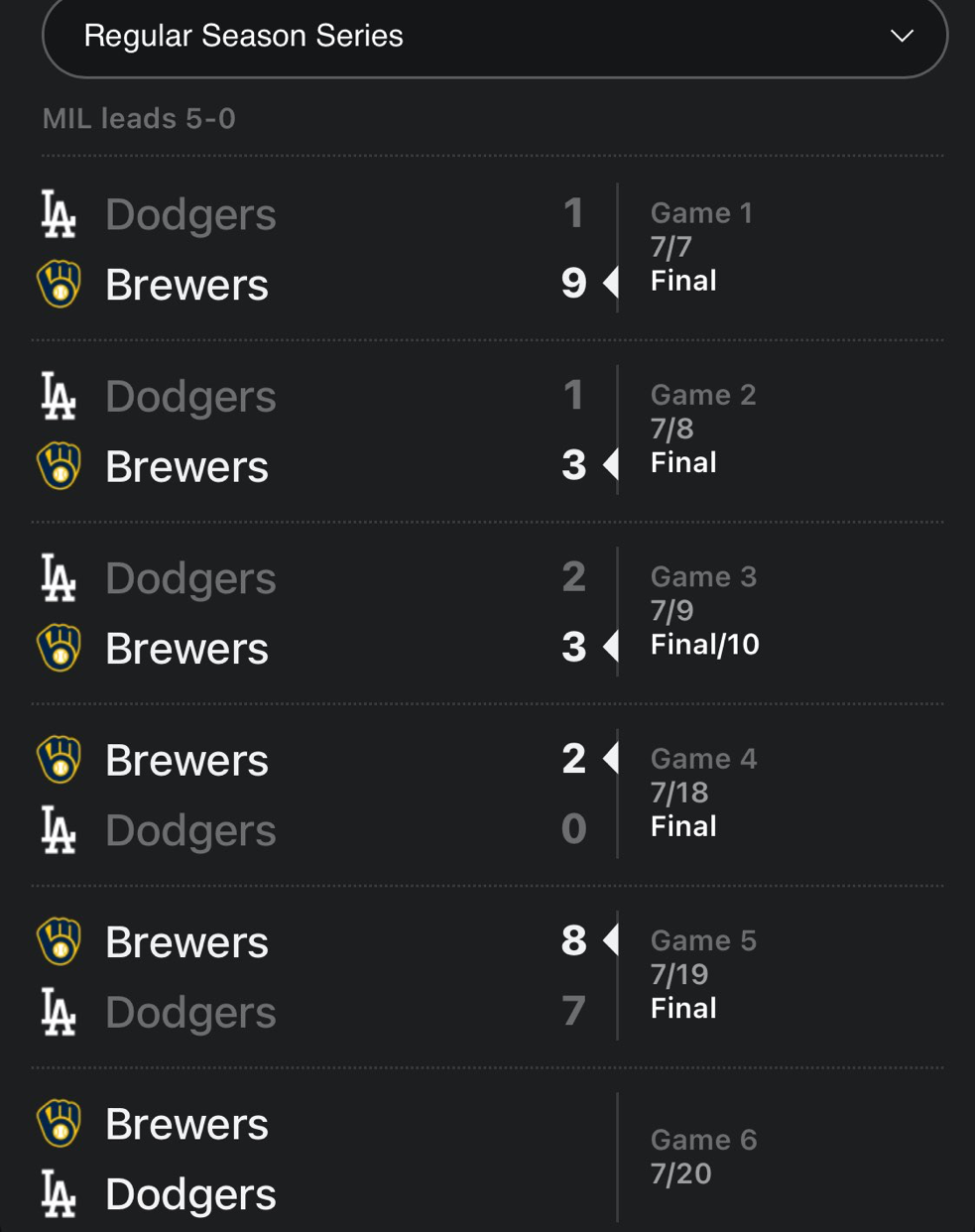Click the dropdown chevron arrow

[x=902, y=37]
